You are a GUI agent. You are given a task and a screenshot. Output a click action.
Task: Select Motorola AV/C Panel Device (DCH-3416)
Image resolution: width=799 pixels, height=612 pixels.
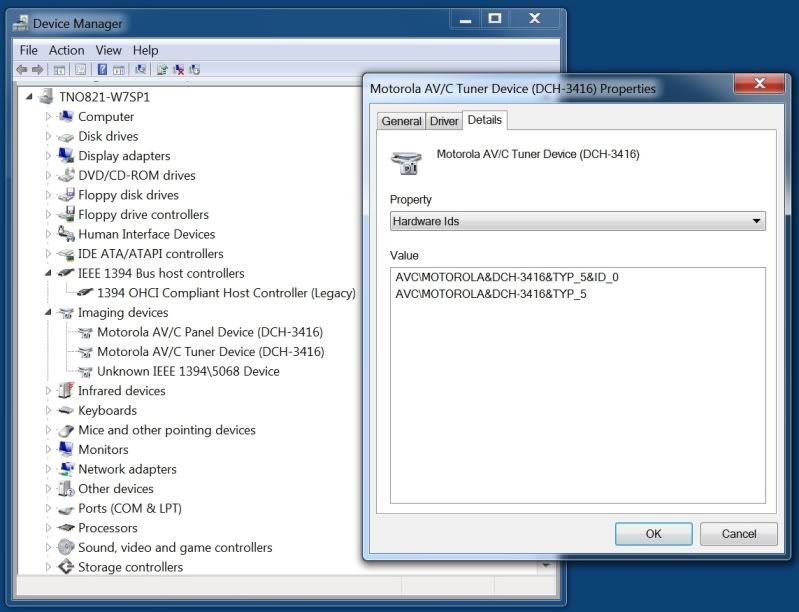[x=210, y=332]
